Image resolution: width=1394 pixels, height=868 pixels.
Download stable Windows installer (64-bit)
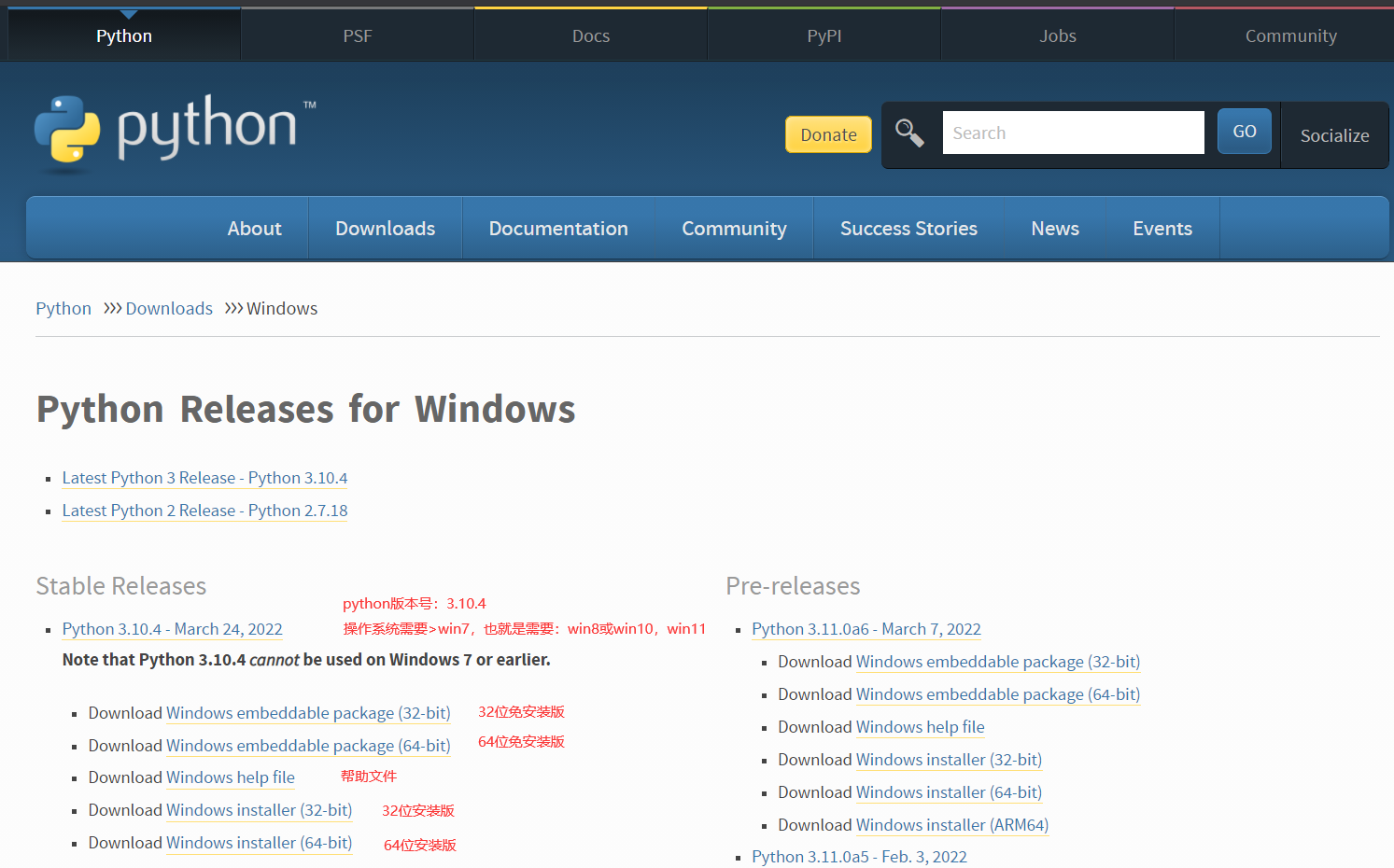point(260,843)
